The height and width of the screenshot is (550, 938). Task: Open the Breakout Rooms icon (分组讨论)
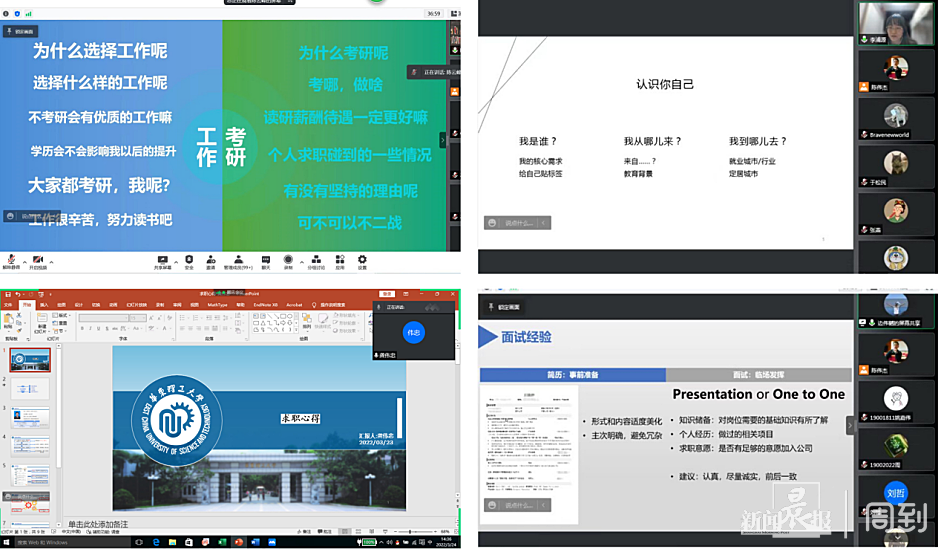click(315, 260)
